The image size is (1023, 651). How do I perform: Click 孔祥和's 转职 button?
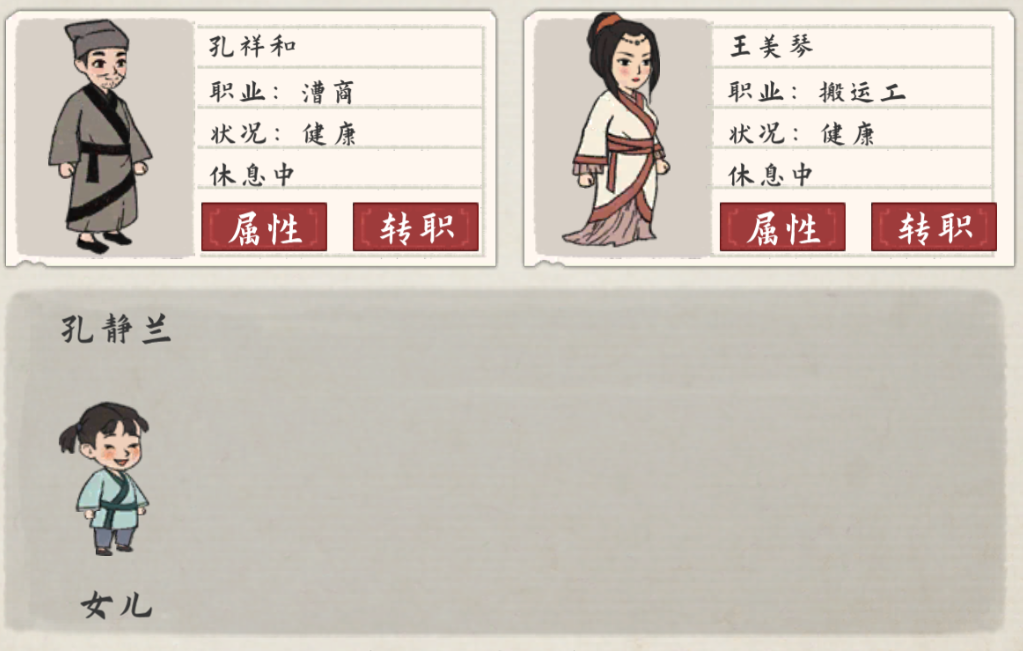tap(416, 227)
